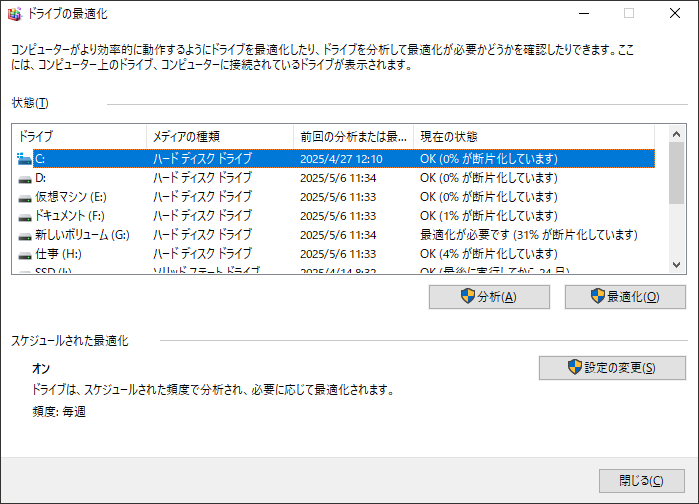Click the D: drive icon

coord(25,179)
